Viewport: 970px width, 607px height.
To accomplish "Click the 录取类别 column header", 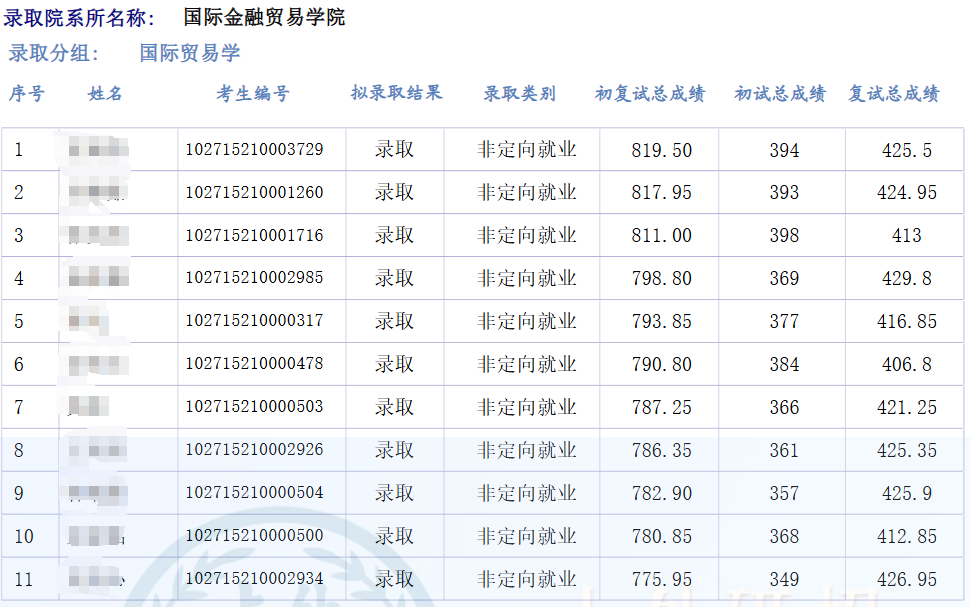I will tap(520, 94).
